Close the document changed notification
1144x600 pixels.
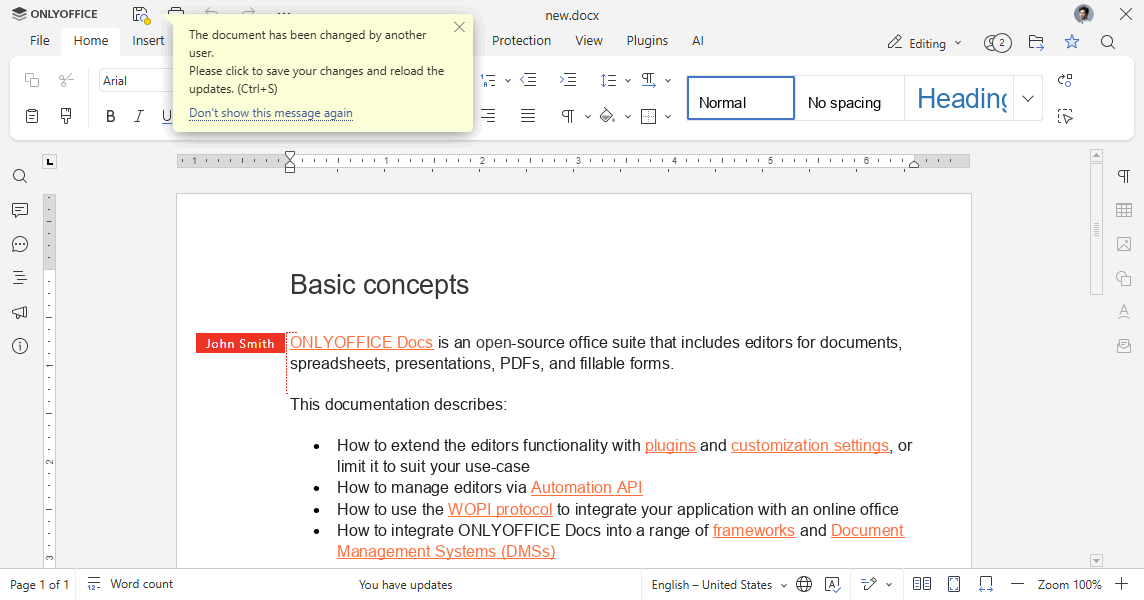[x=459, y=27]
